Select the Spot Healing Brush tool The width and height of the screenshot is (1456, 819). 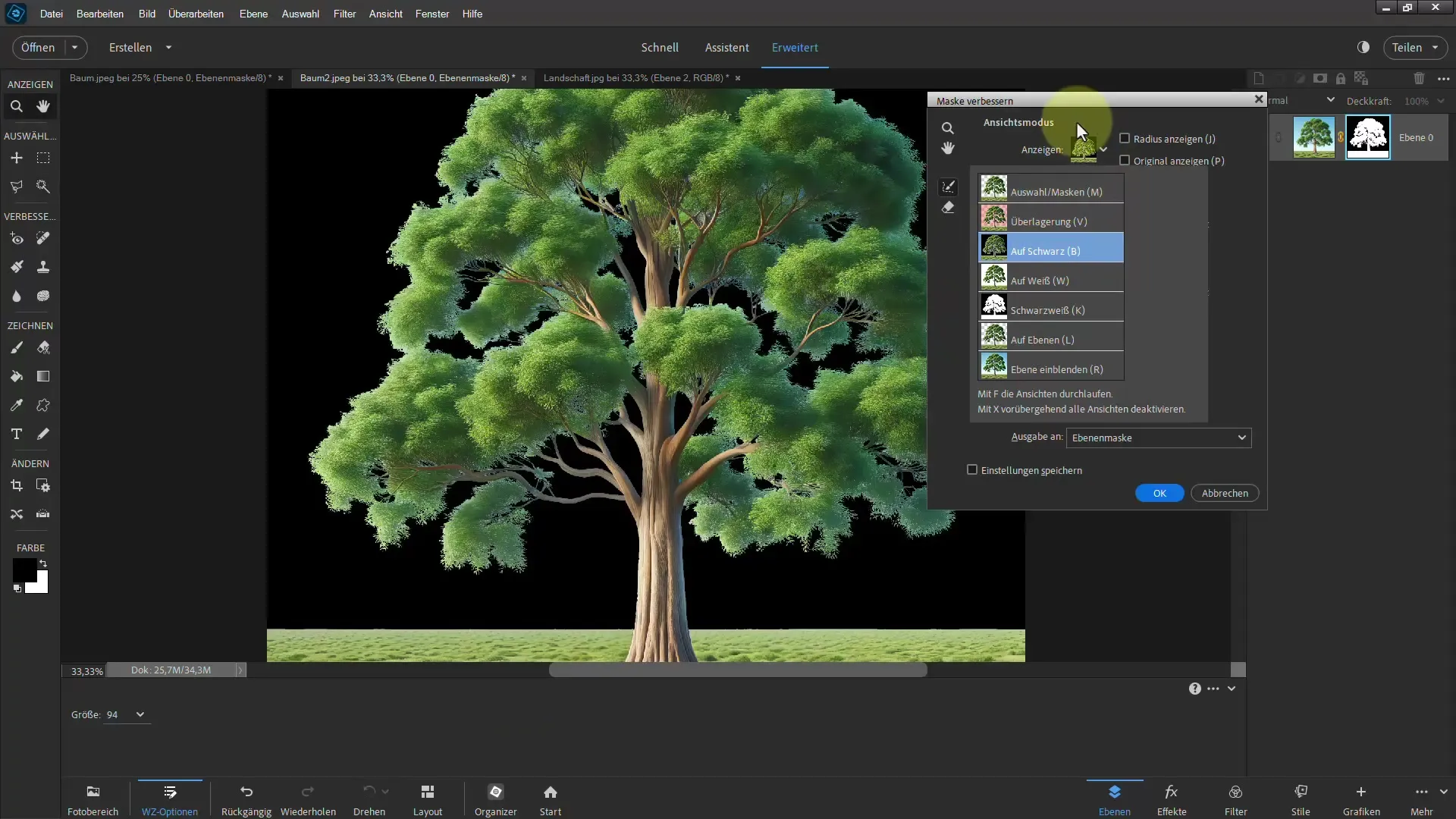(x=43, y=238)
